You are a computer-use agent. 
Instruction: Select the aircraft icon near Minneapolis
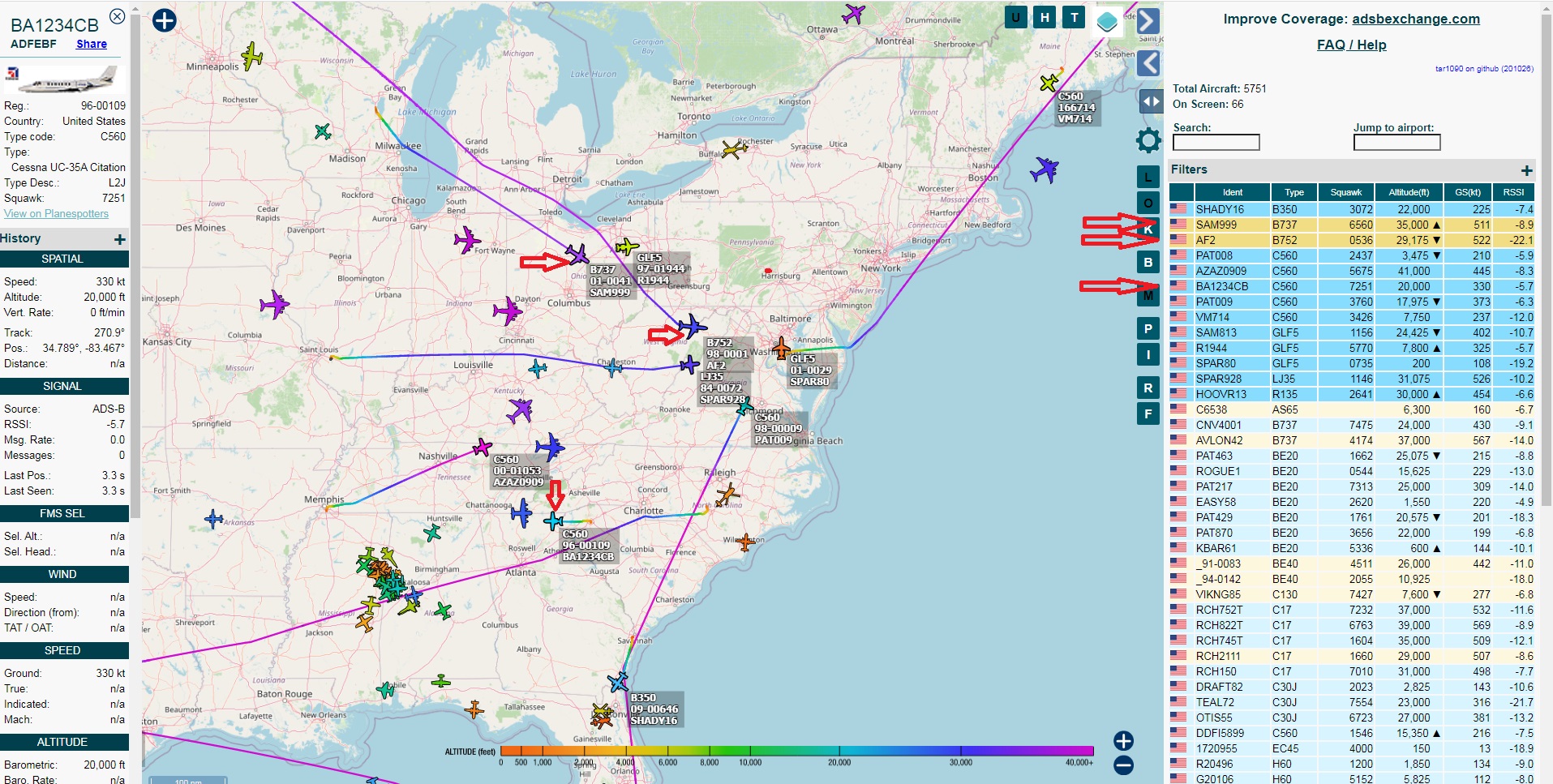[x=252, y=56]
